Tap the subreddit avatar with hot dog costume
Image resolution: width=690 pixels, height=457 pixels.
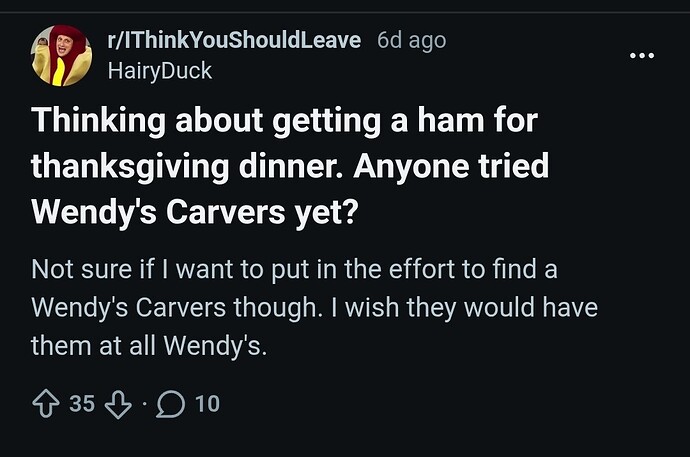pos(58,55)
